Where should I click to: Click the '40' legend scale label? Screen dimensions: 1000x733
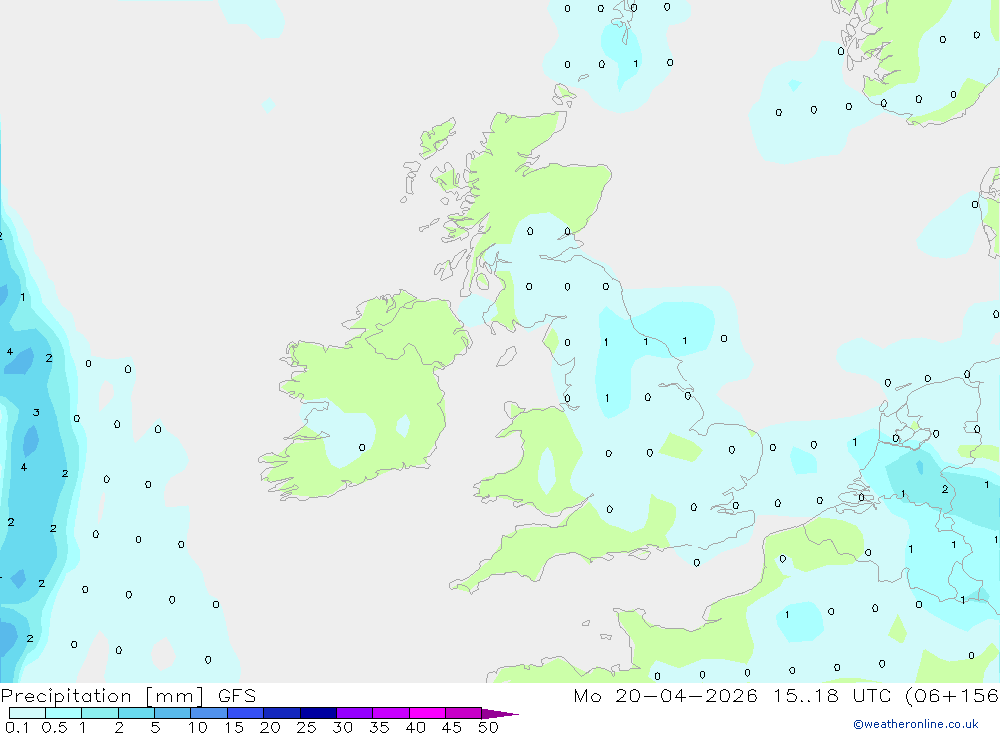point(416,727)
